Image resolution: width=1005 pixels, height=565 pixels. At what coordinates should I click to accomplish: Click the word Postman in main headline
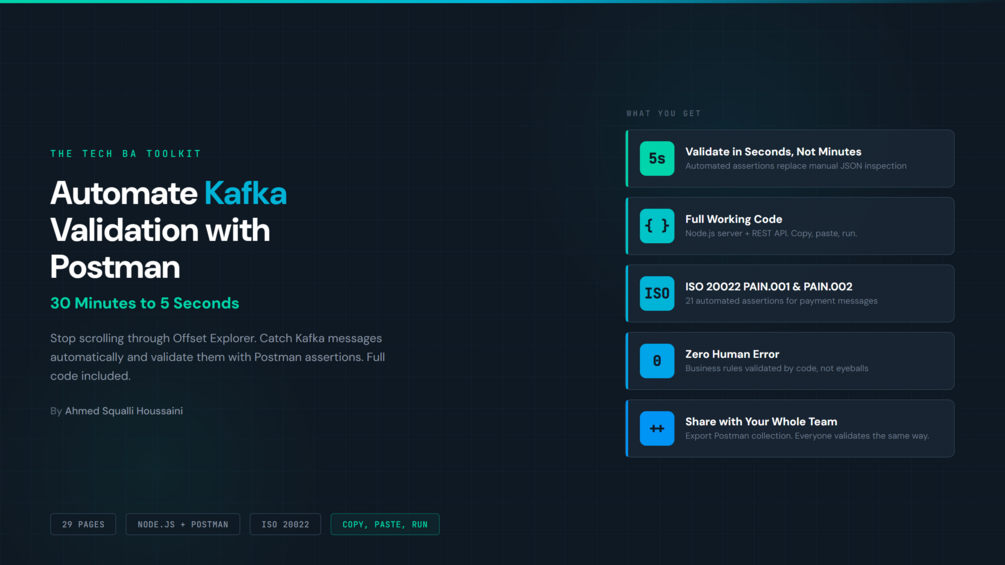coord(115,266)
